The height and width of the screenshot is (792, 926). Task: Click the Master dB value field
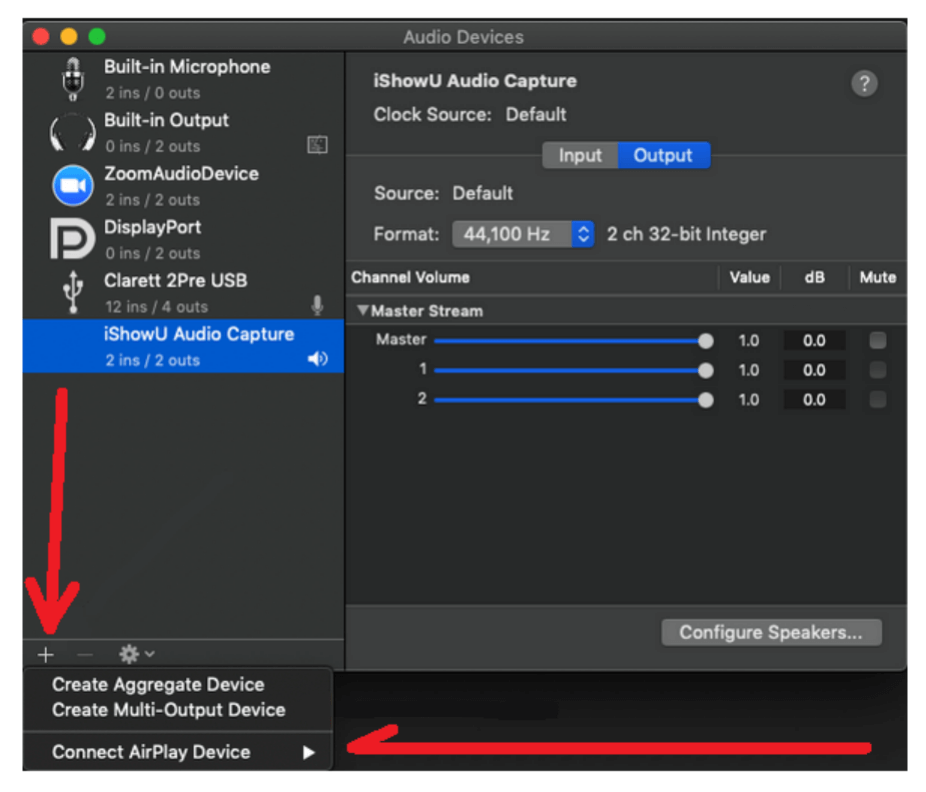pyautogui.click(x=814, y=340)
